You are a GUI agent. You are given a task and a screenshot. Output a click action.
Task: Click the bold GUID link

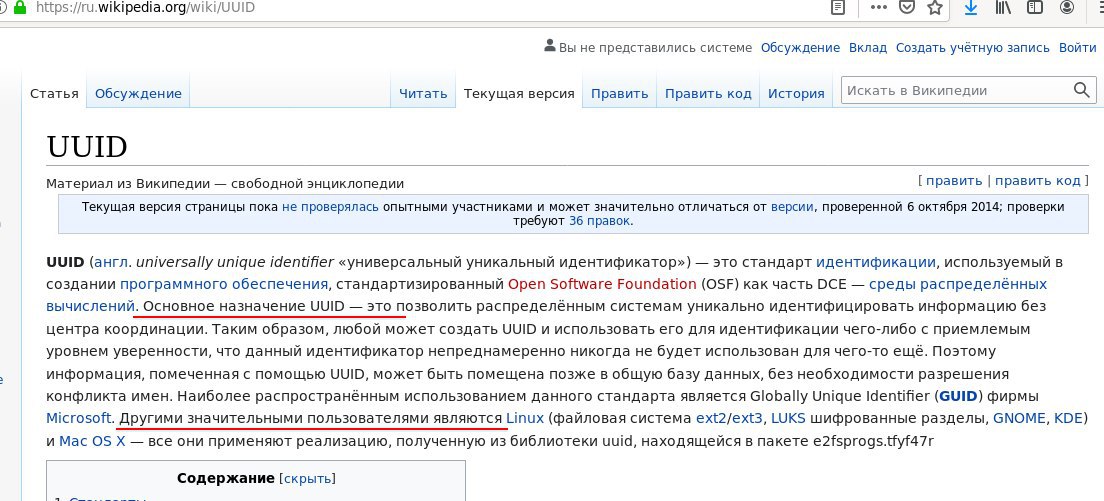(x=958, y=395)
